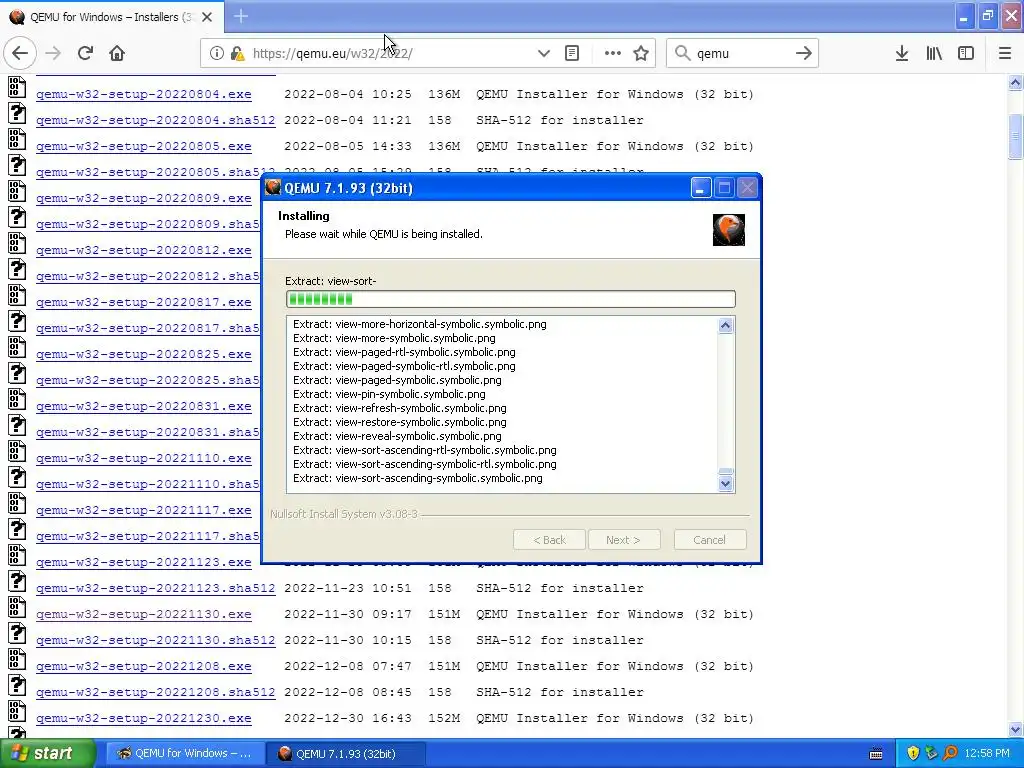Screen dimensions: 1024x768
Task: Open the Firefox home page
Action: click(117, 53)
